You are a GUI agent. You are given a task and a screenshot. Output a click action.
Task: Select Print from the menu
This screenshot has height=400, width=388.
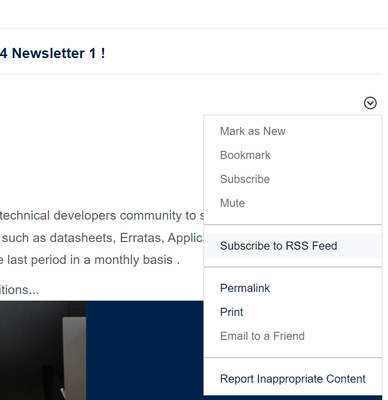pyautogui.click(x=231, y=312)
